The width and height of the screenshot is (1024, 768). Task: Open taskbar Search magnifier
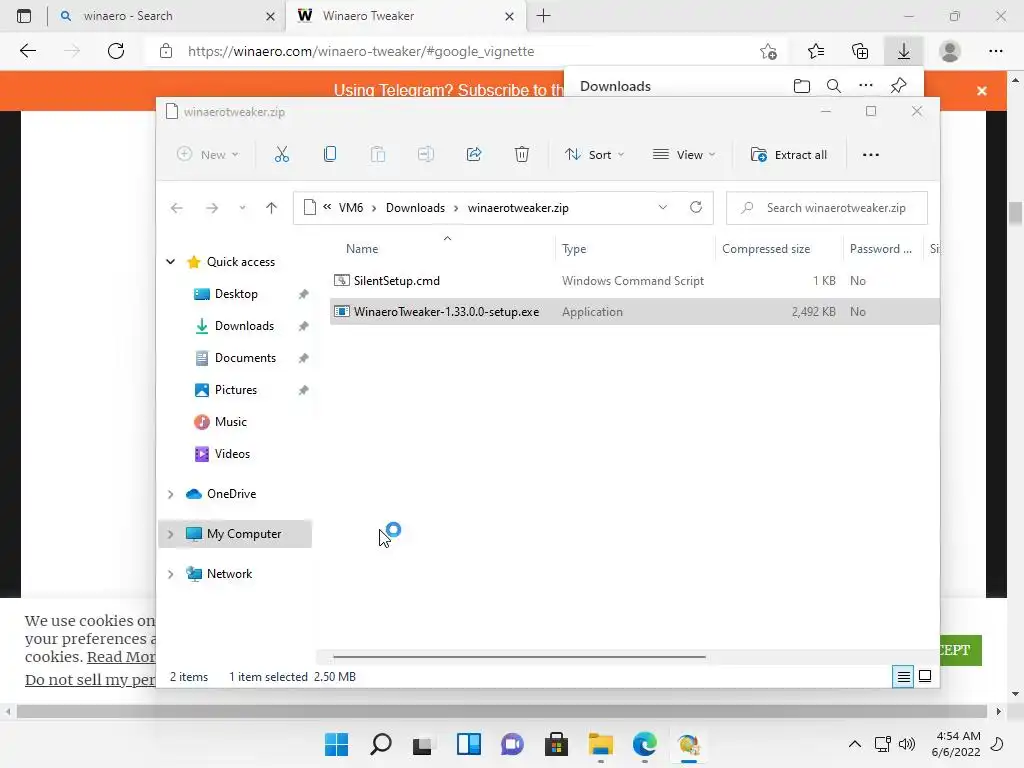point(381,744)
